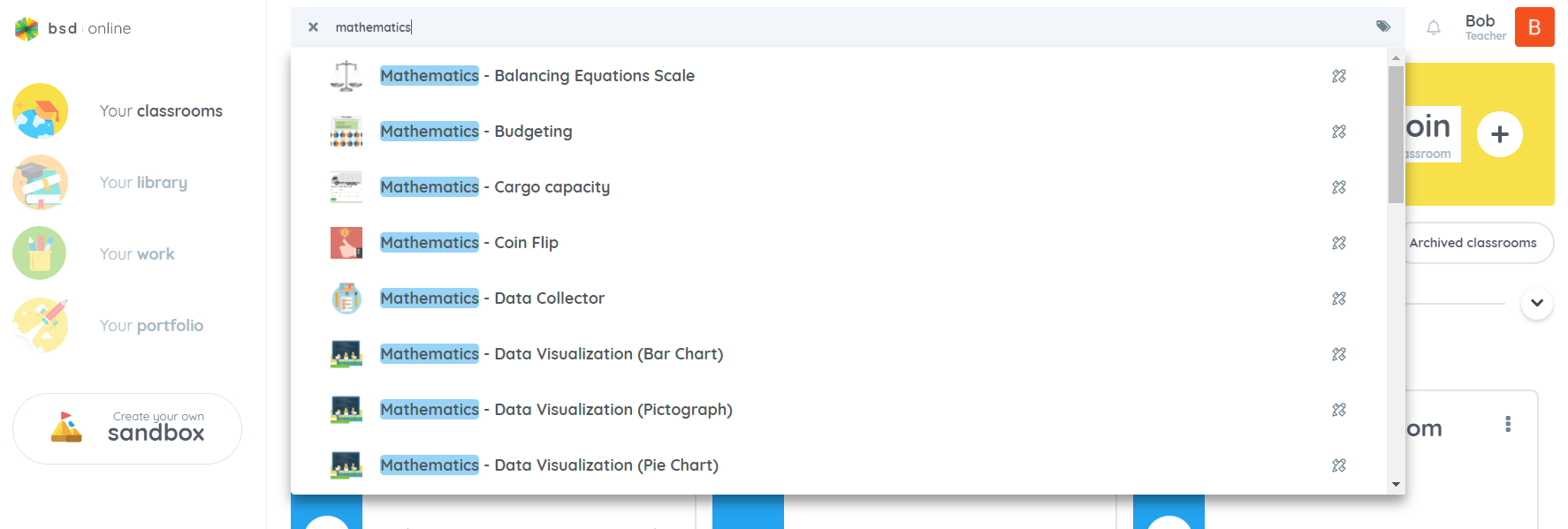Expand the chevron-down circle below Archived classrooms
The width and height of the screenshot is (1568, 529).
1537,303
